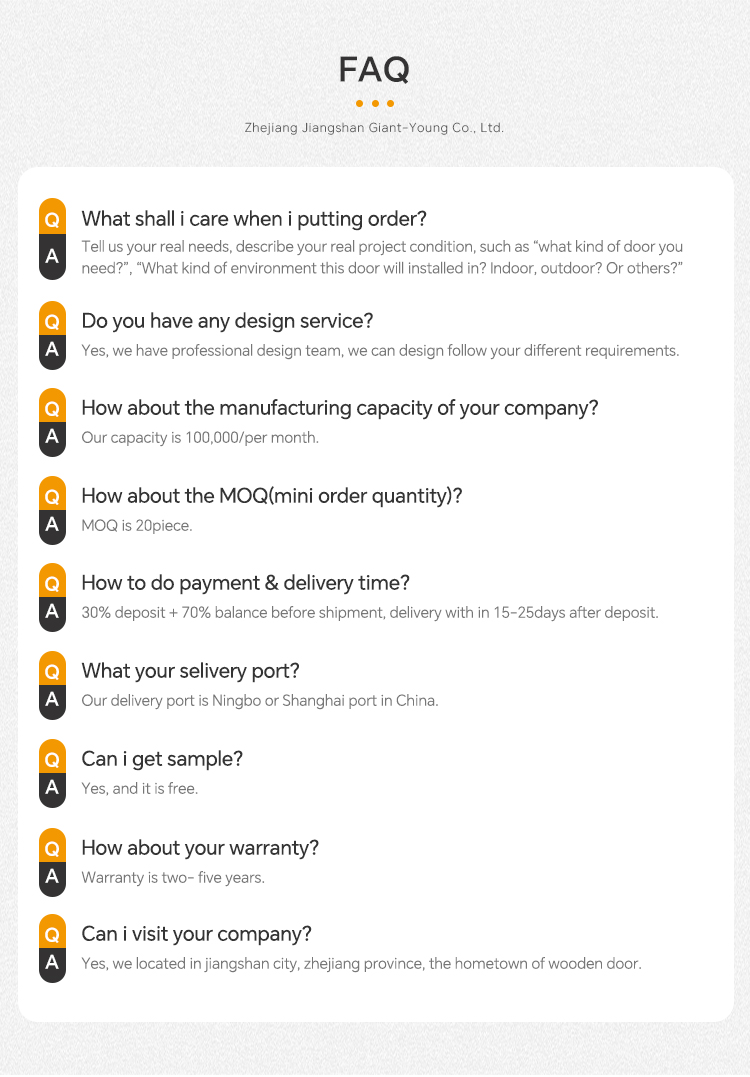Viewport: 750px width, 1077px height.
Task: Click the Q icon for the warranty question
Action: pyautogui.click(x=52, y=848)
